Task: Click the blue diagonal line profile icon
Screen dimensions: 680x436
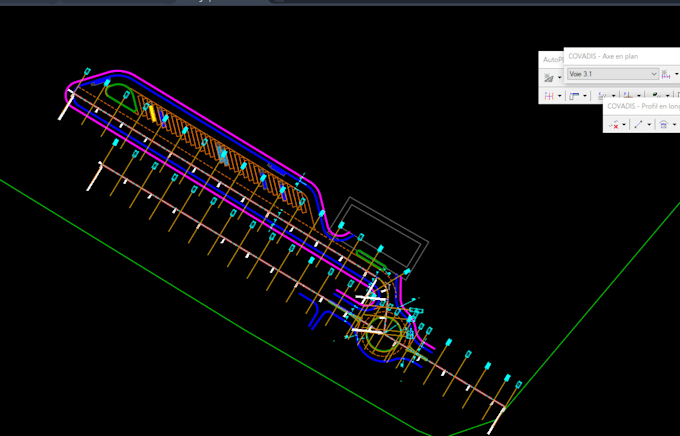Action: tap(638, 125)
